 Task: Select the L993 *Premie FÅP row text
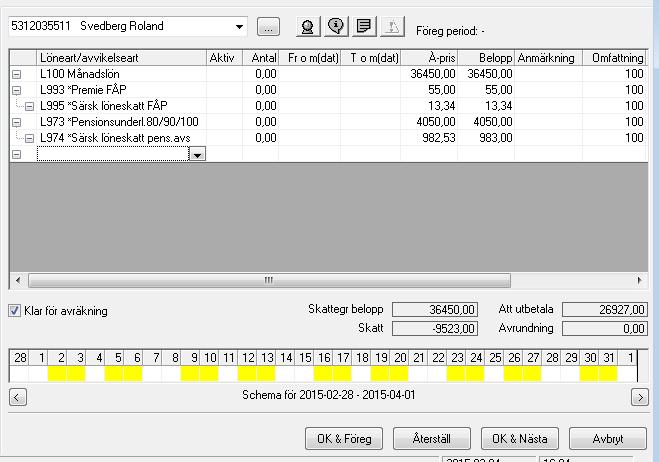point(83,90)
